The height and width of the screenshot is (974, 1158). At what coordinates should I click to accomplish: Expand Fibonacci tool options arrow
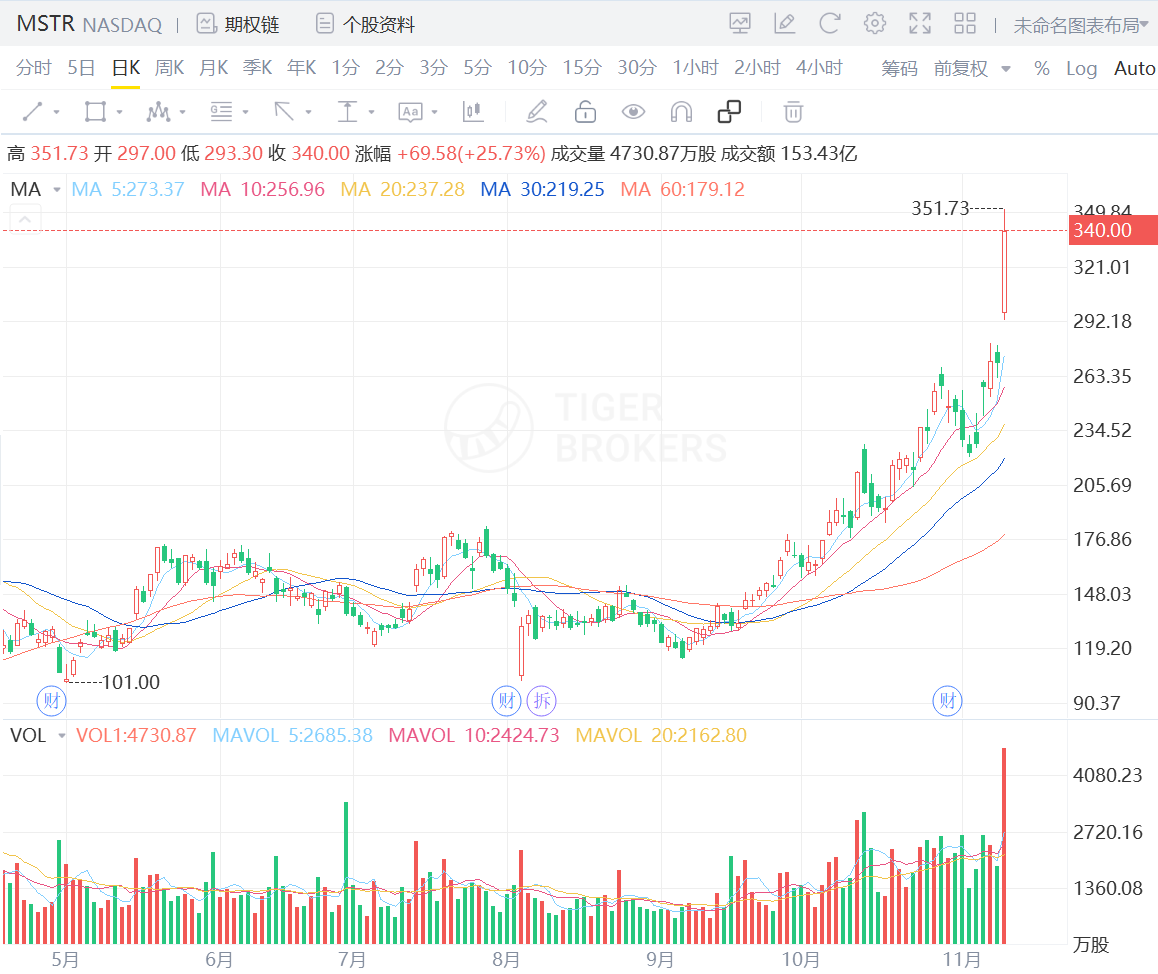click(x=245, y=112)
